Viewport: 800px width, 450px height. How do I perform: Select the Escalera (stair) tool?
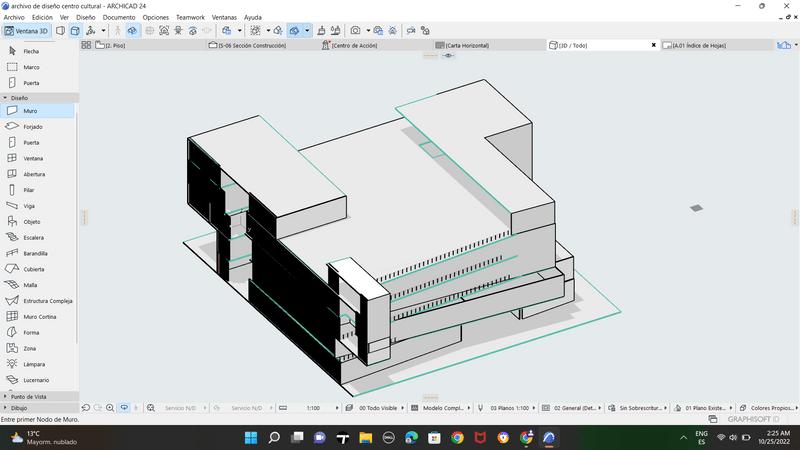pos(34,237)
